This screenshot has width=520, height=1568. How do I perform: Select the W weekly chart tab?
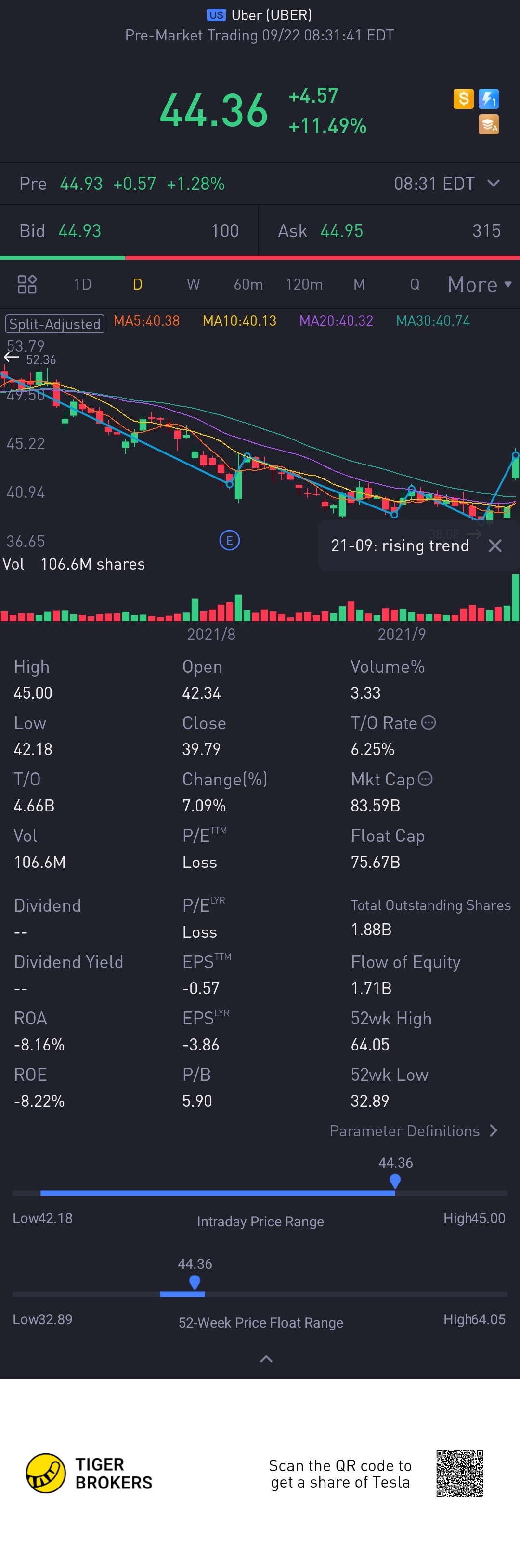click(193, 284)
